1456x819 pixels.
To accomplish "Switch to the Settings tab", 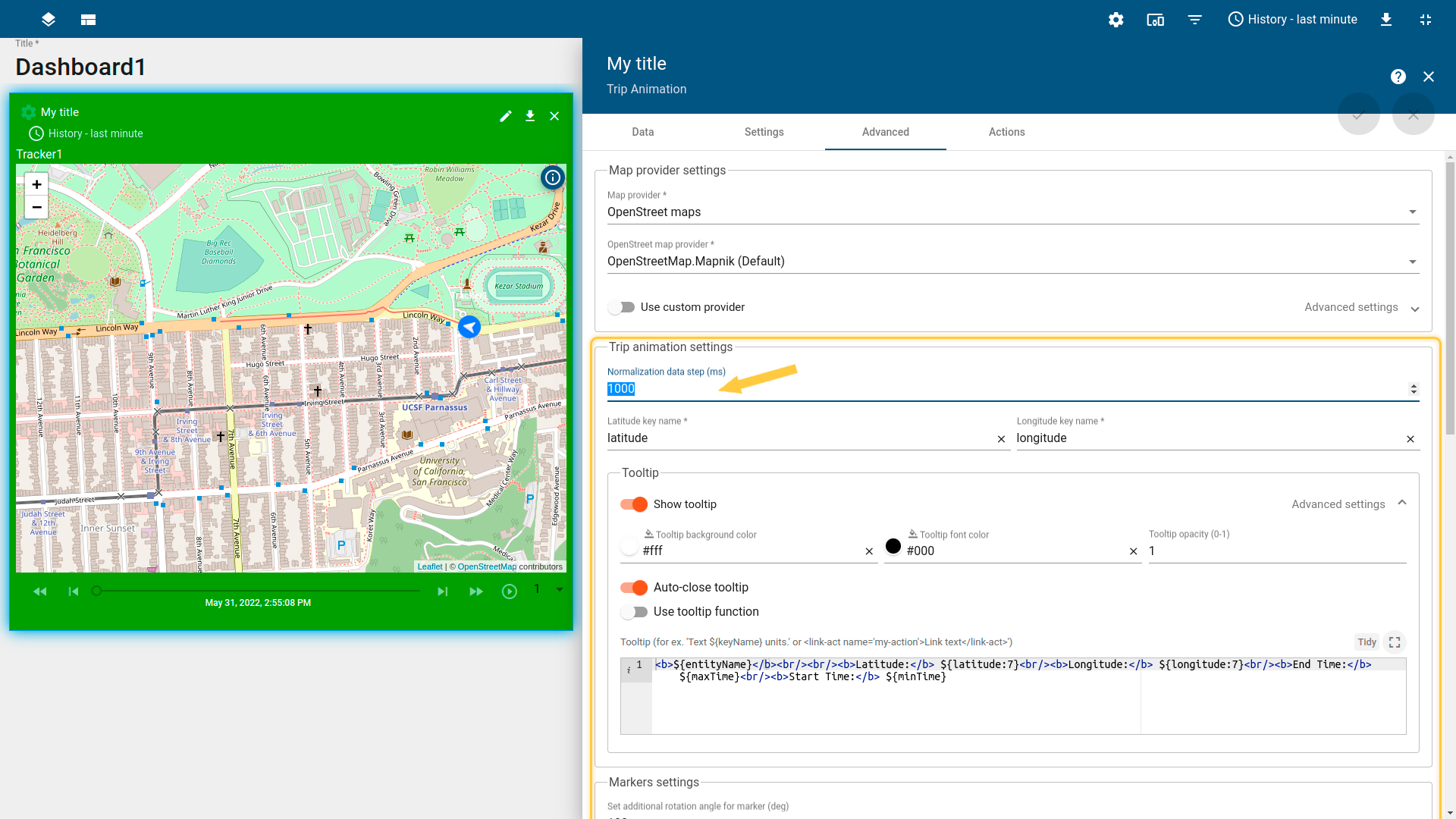I will pos(764,132).
